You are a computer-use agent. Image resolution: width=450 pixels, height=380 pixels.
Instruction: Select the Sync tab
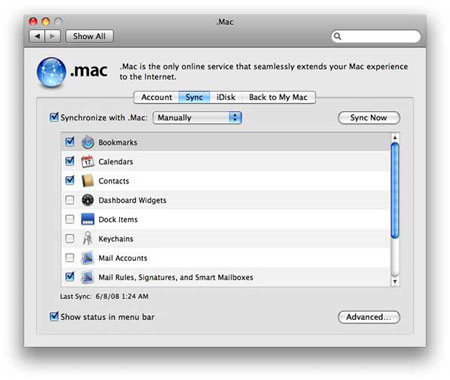coord(194,97)
